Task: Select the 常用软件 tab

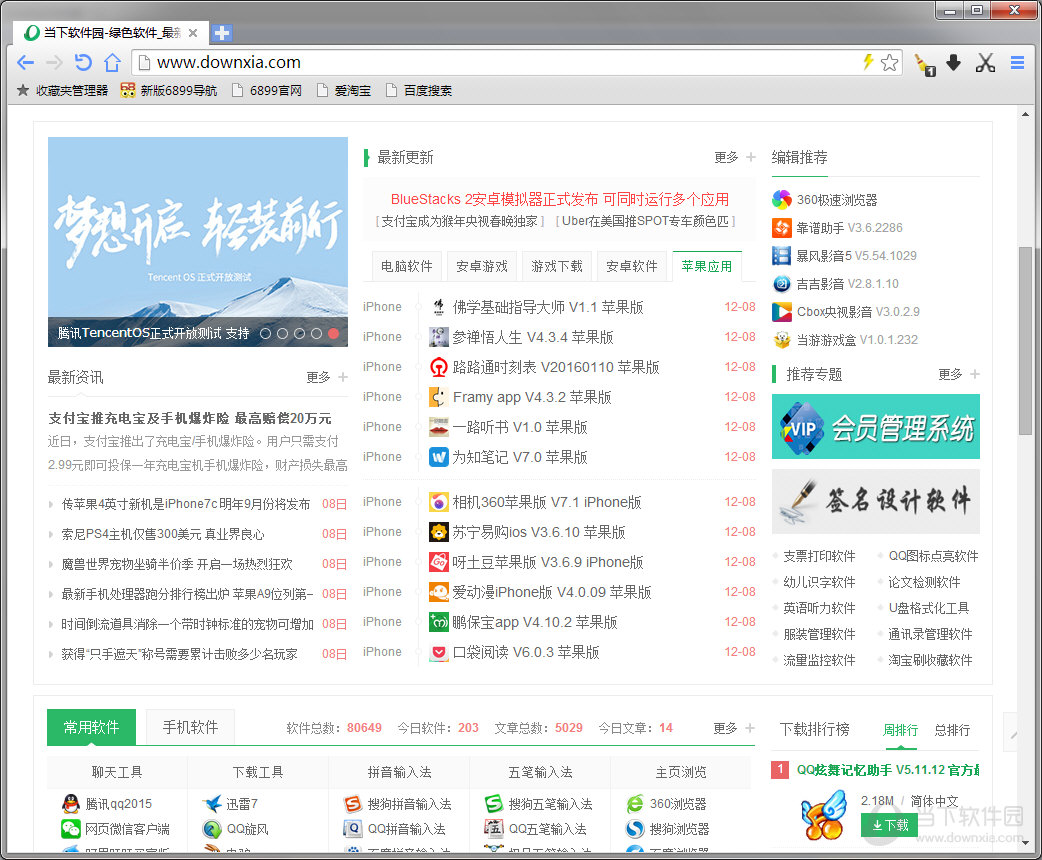Action: (x=92, y=727)
